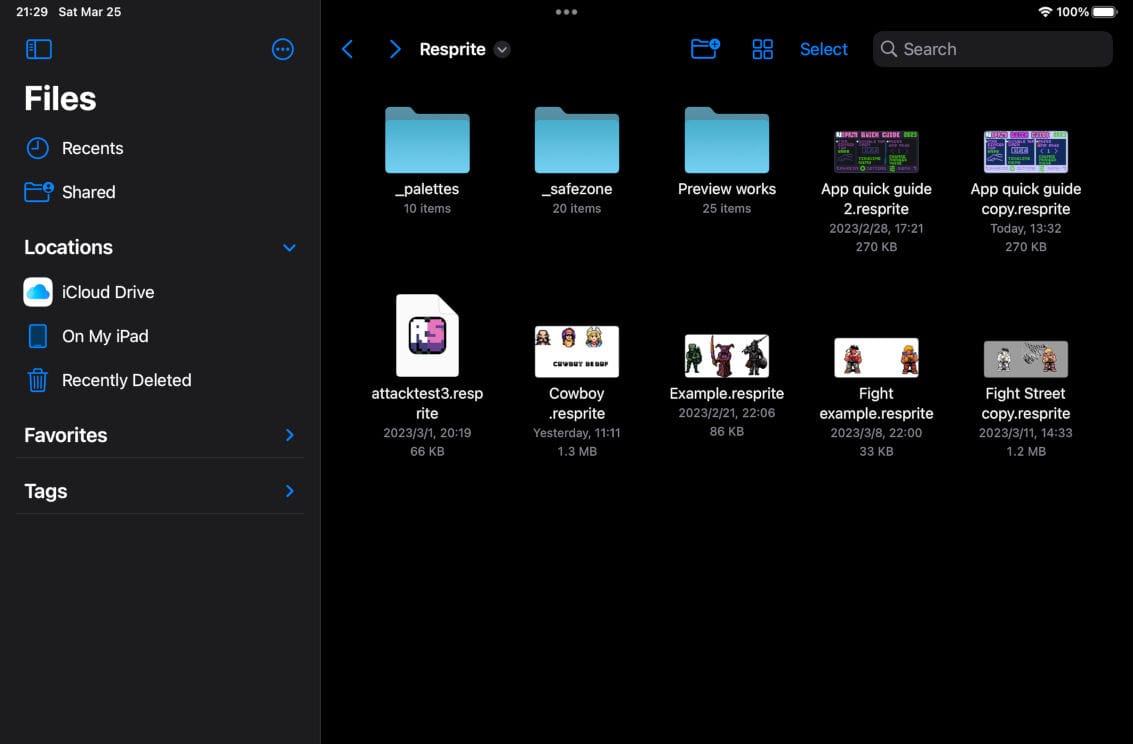Viewport: 1133px width, 744px height.
Task: Open Shared in the sidebar
Action: click(x=88, y=192)
